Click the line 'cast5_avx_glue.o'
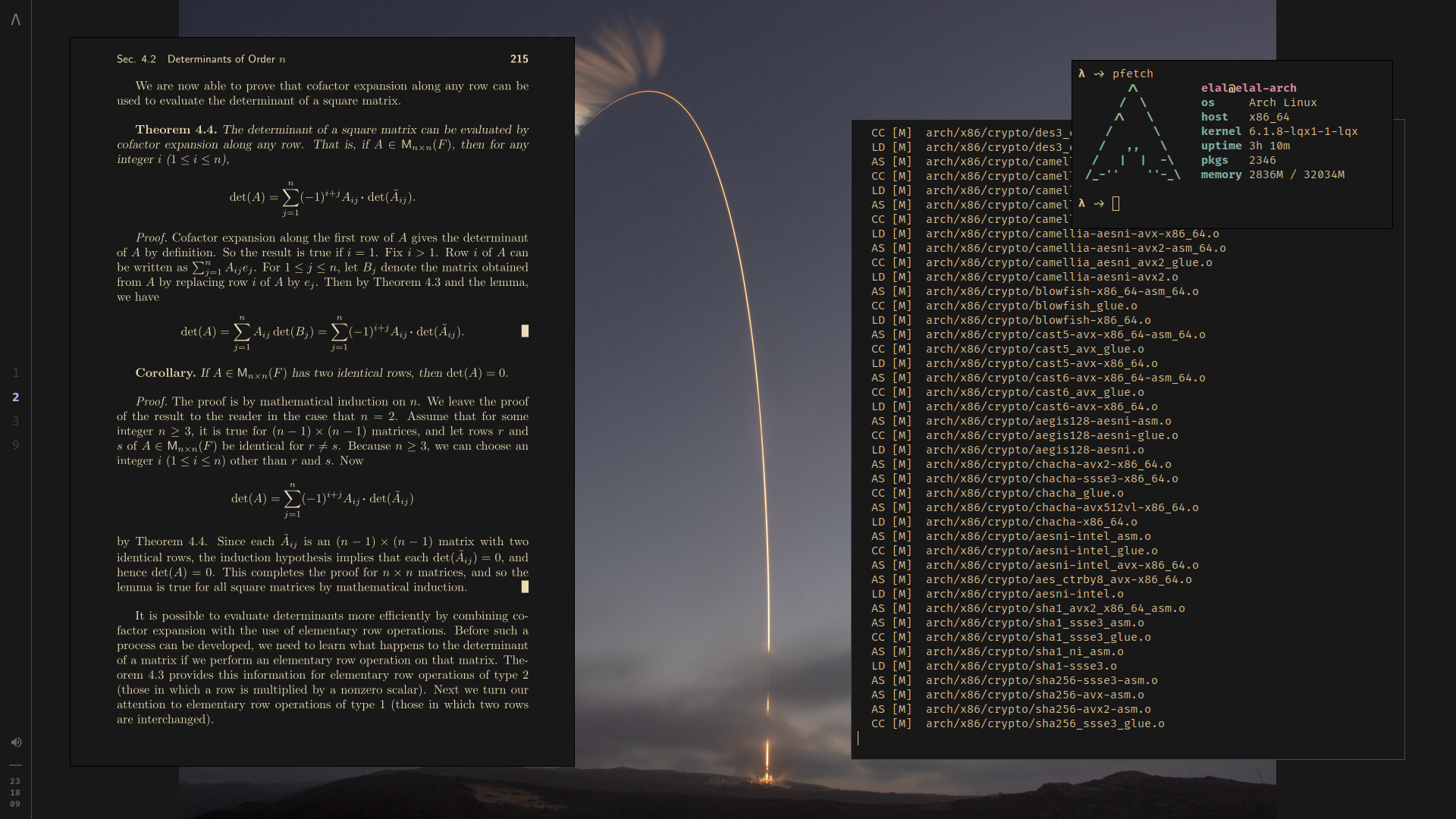Screen dimensions: 1456x819 (x=1008, y=349)
